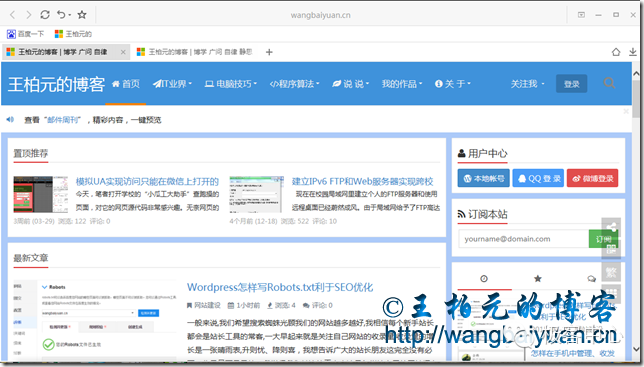The height and width of the screenshot is (367, 644).
Task: Dismiss the notice bar with the small X
Action: (626, 111)
